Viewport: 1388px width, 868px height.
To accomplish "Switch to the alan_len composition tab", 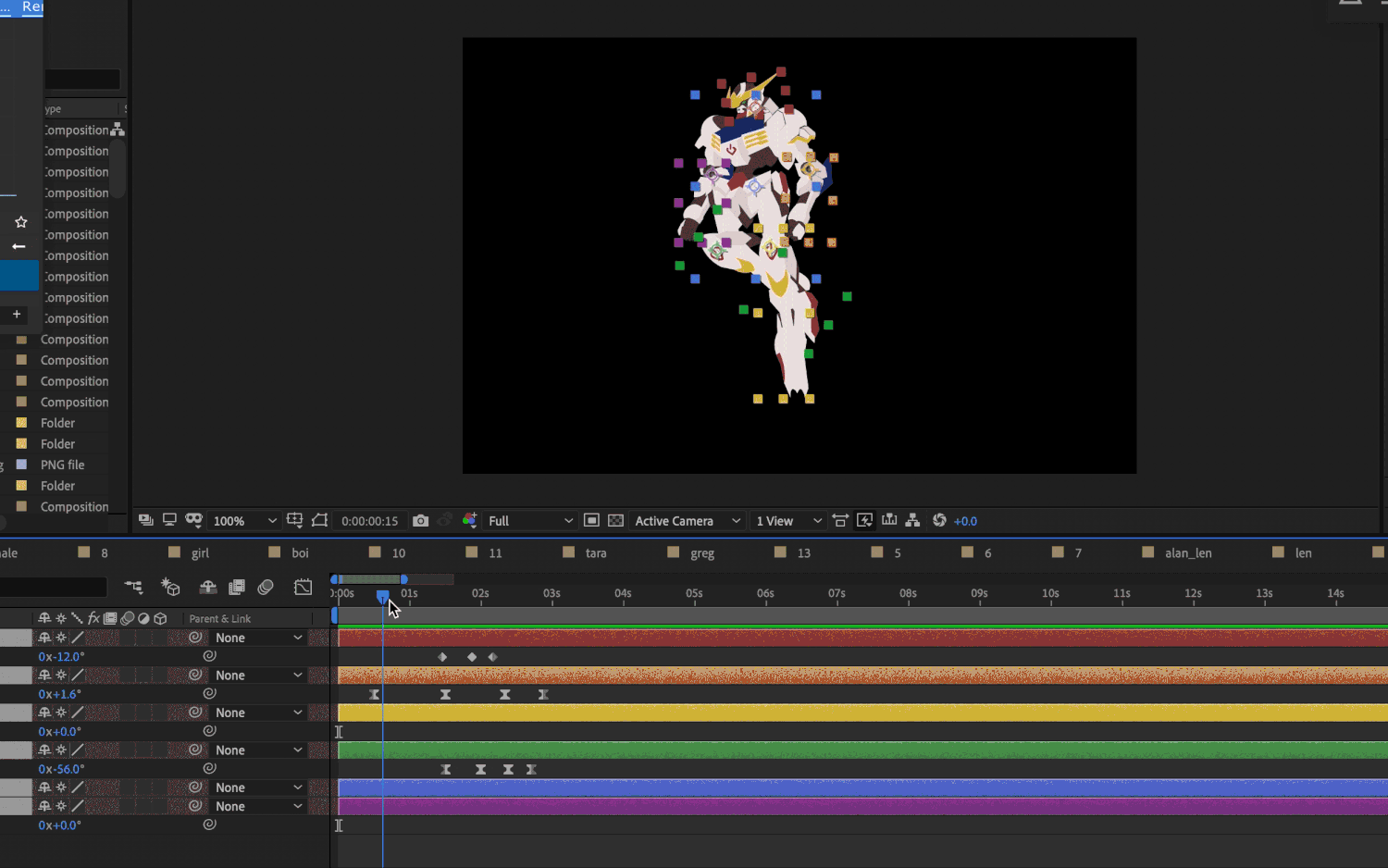I will pos(1188,553).
